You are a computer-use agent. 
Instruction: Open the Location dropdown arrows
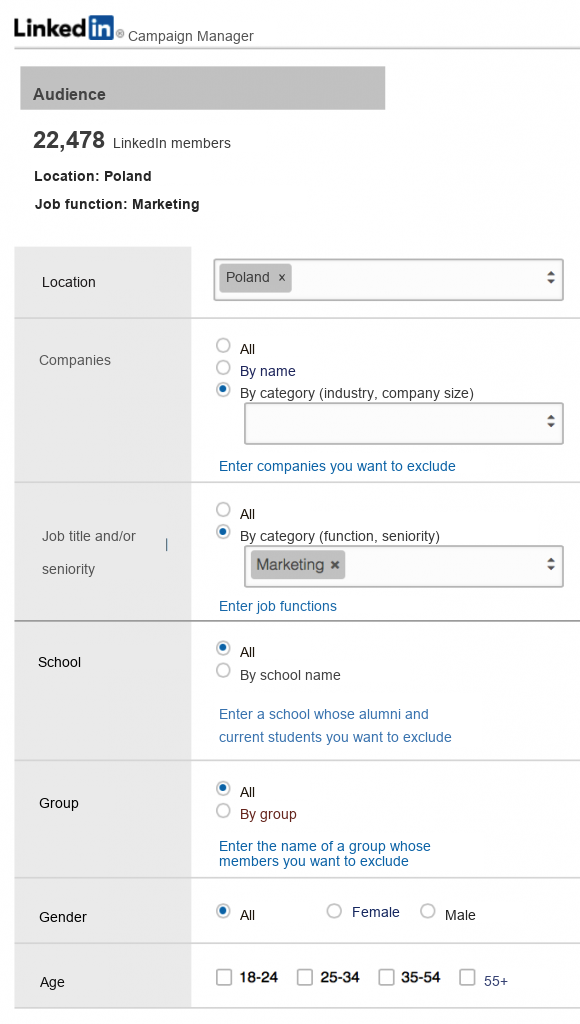pos(551,278)
